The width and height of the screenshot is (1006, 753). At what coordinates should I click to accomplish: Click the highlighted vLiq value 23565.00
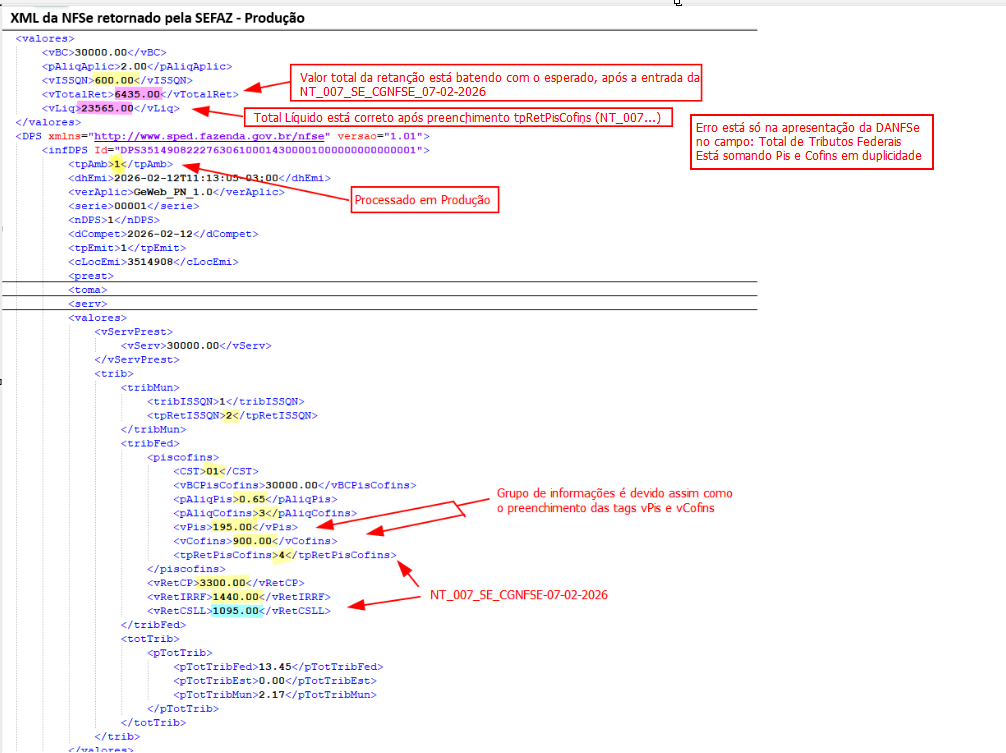click(107, 107)
